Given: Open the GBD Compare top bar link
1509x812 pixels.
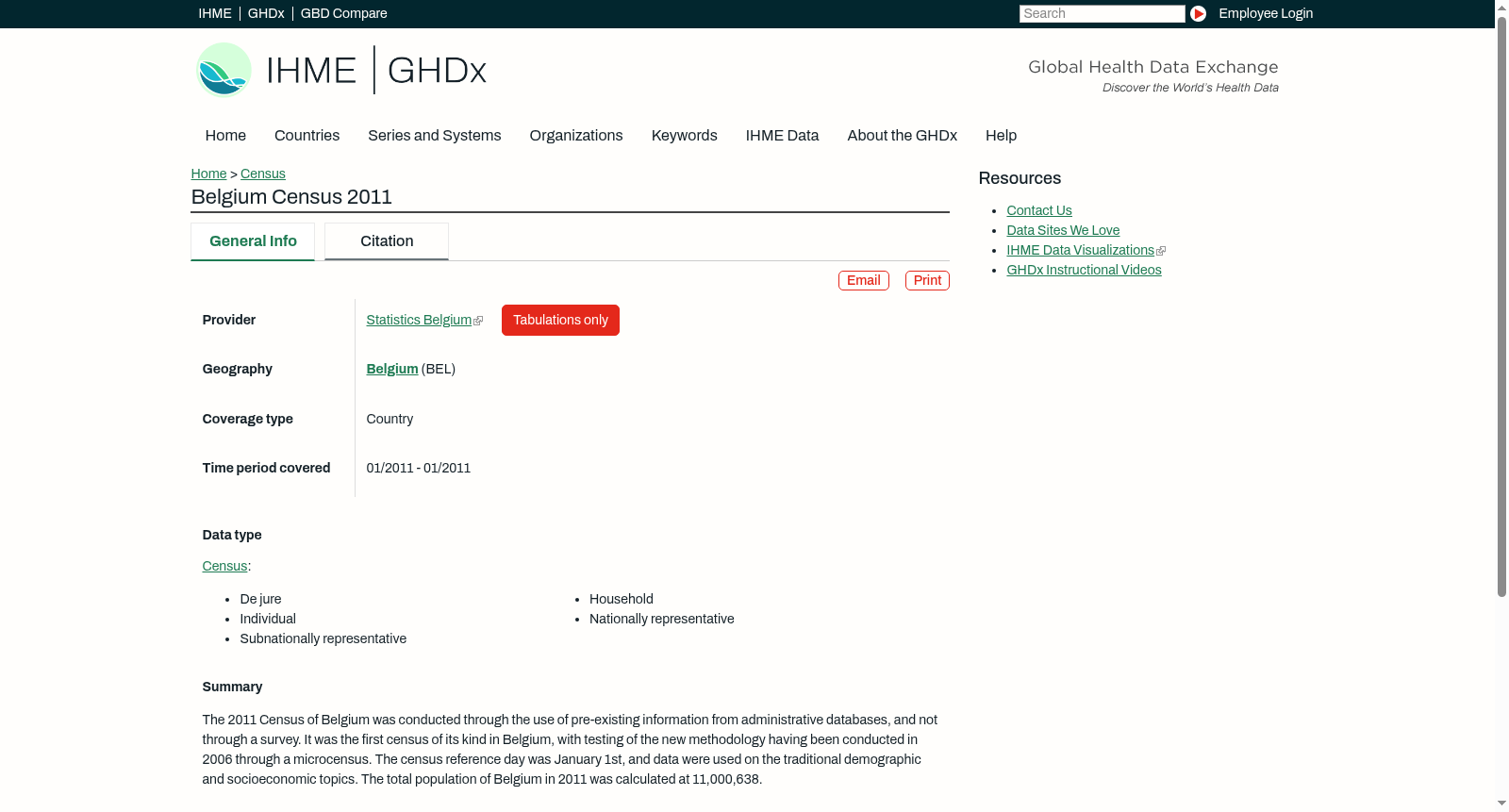Looking at the screenshot, I should (x=344, y=13).
